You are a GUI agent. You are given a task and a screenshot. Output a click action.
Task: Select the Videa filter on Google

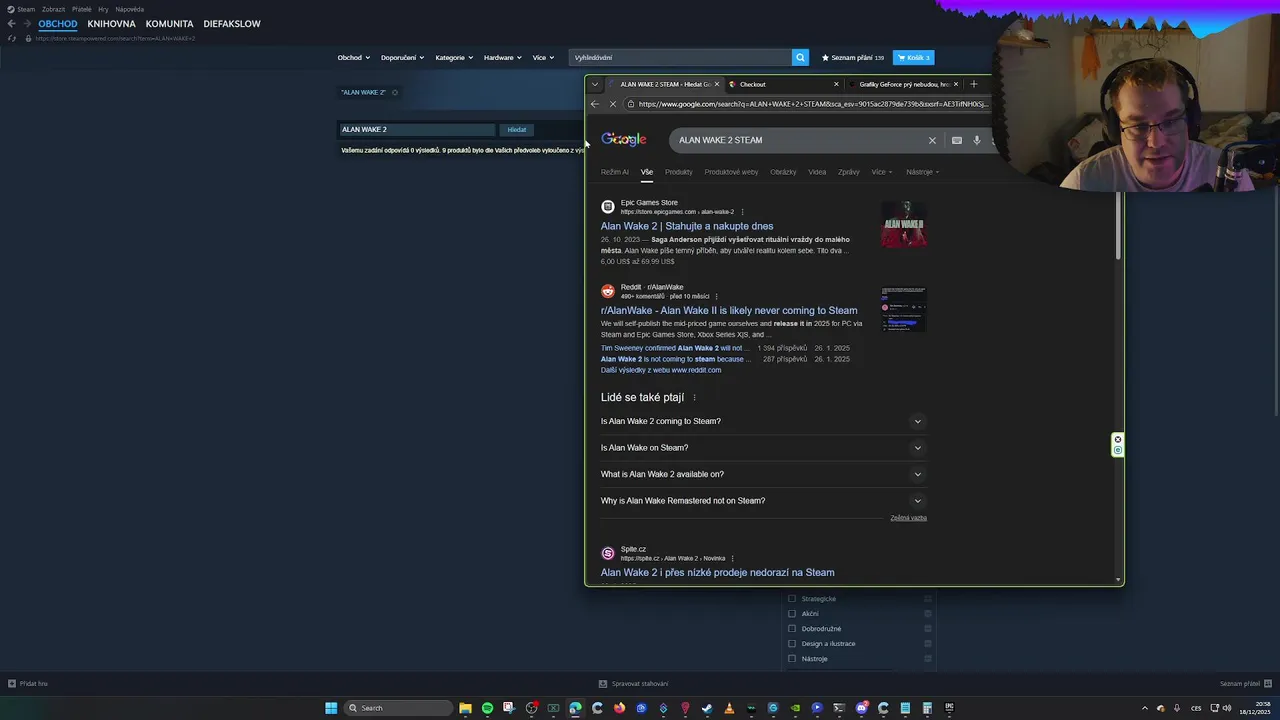click(817, 172)
